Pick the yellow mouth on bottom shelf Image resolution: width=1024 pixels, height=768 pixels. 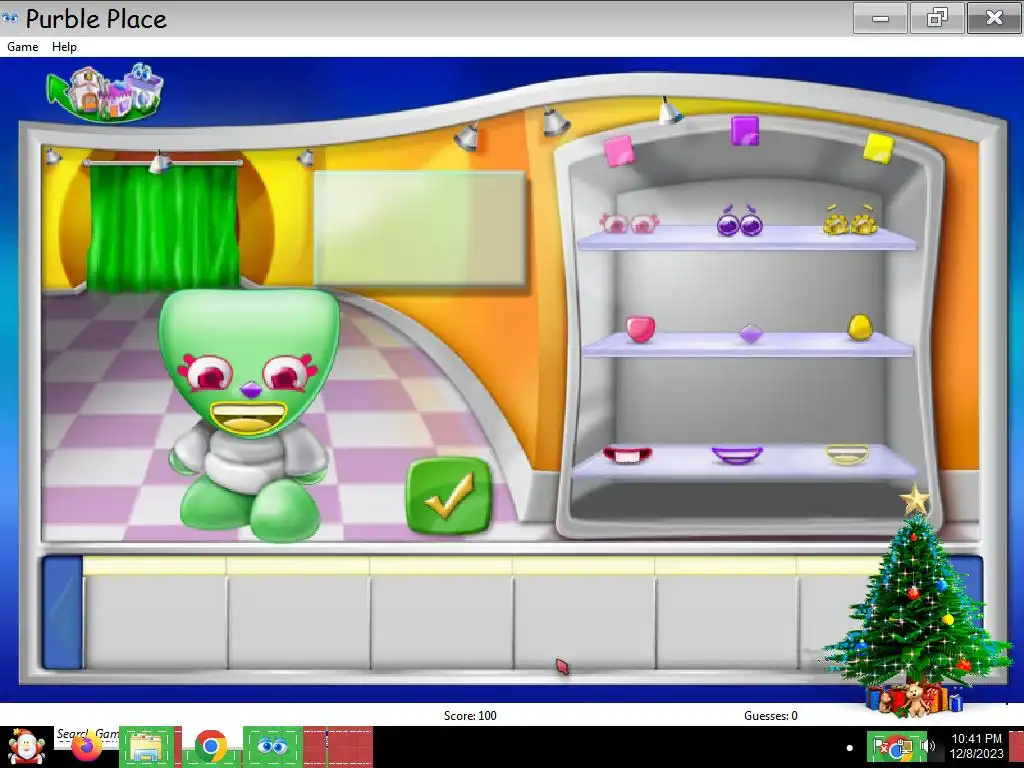coord(847,454)
